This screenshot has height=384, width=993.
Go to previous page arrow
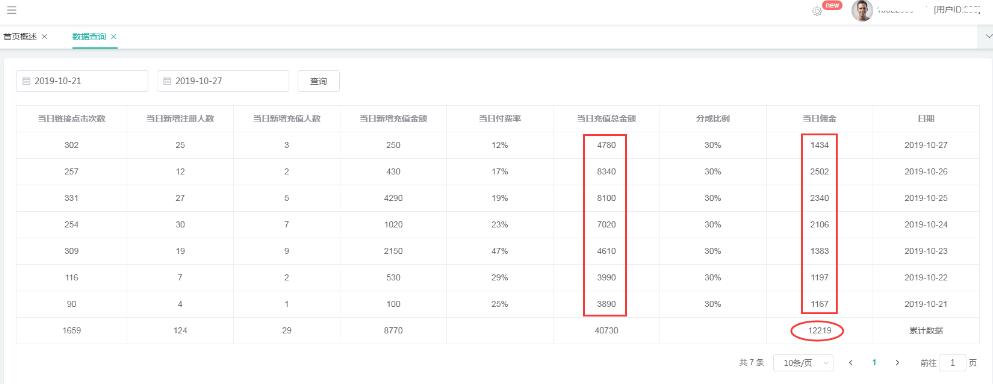(851, 362)
